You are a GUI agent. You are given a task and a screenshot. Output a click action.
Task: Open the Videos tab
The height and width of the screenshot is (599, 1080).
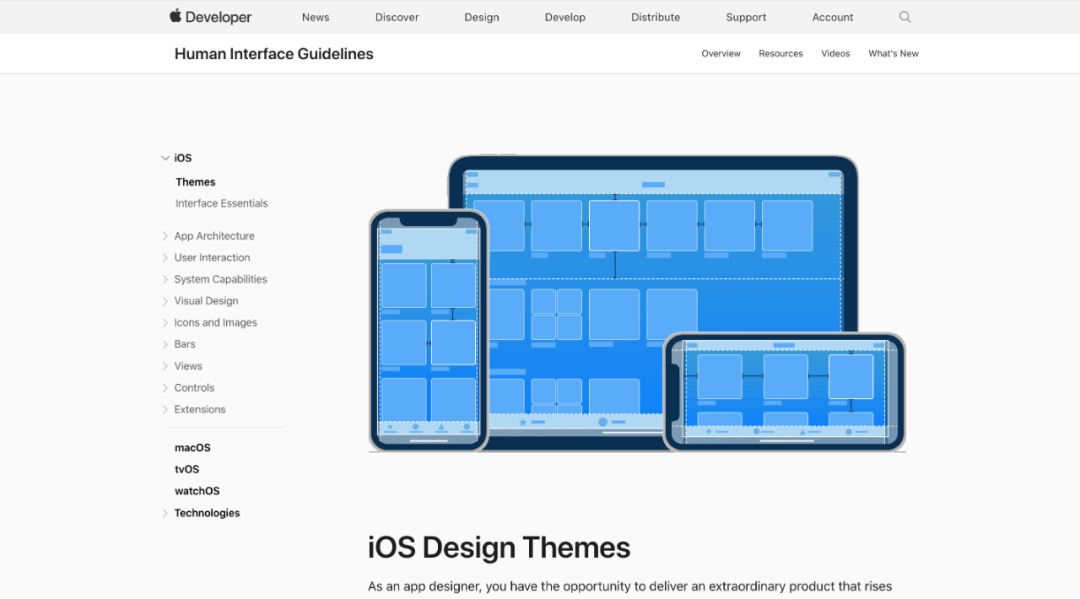835,54
